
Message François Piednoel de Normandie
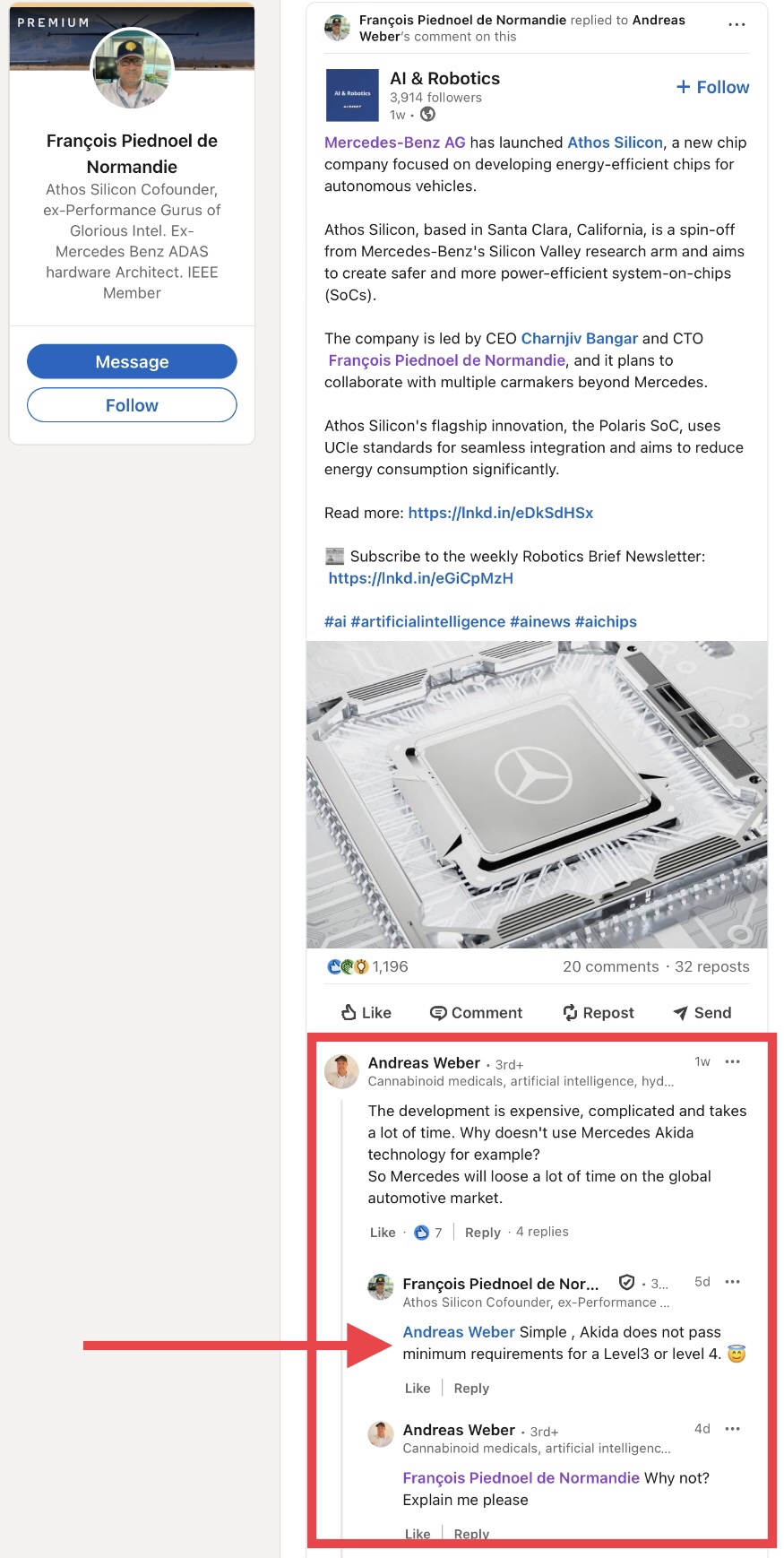[132, 361]
